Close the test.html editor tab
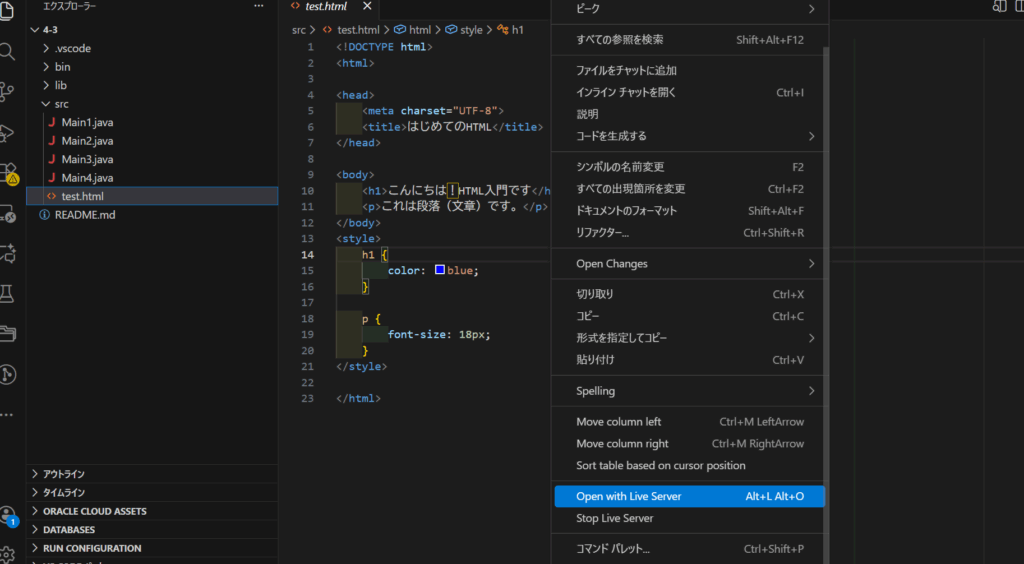This screenshot has height=564, width=1024. 367,6
